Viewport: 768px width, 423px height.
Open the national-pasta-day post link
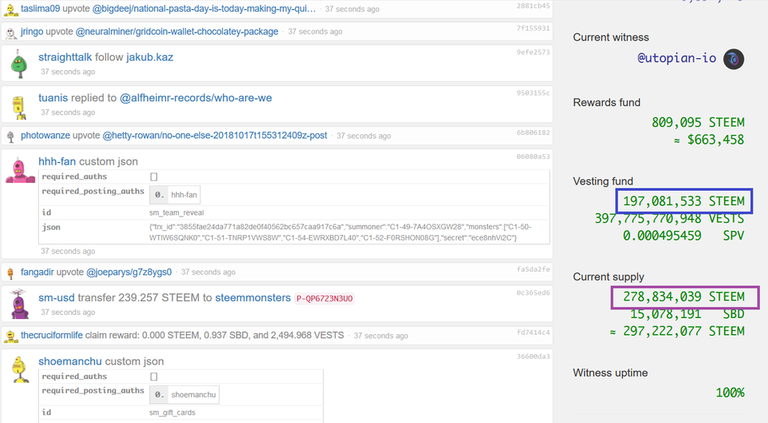click(204, 9)
